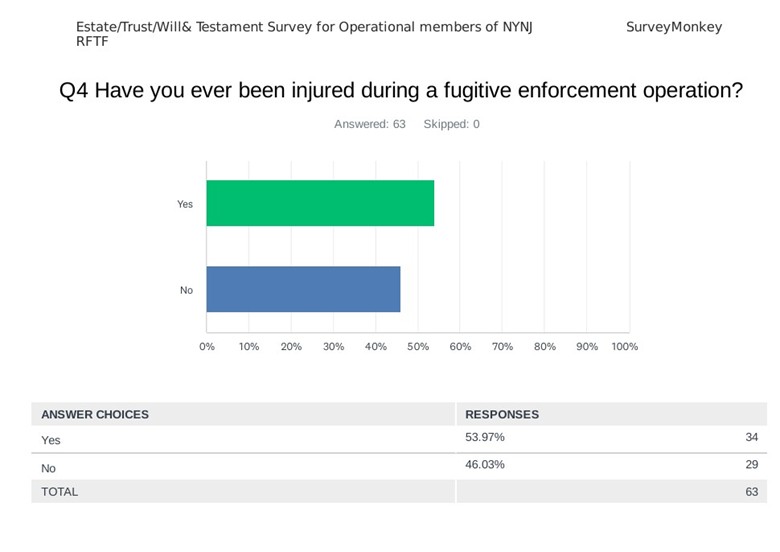This screenshot has height=552, width=780.
Task: Click the No label on chart axis
Action: click(186, 290)
